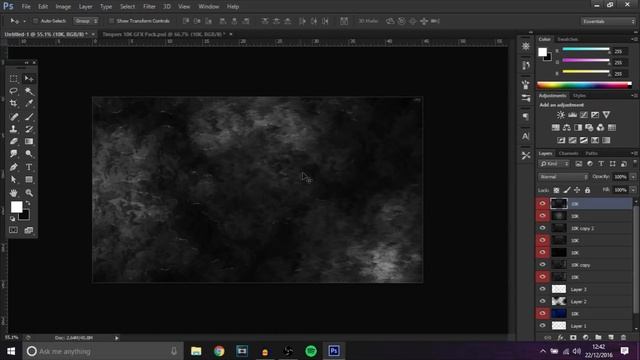Expand the status bar Doc info arrow
640x360 pixels.
(117, 338)
